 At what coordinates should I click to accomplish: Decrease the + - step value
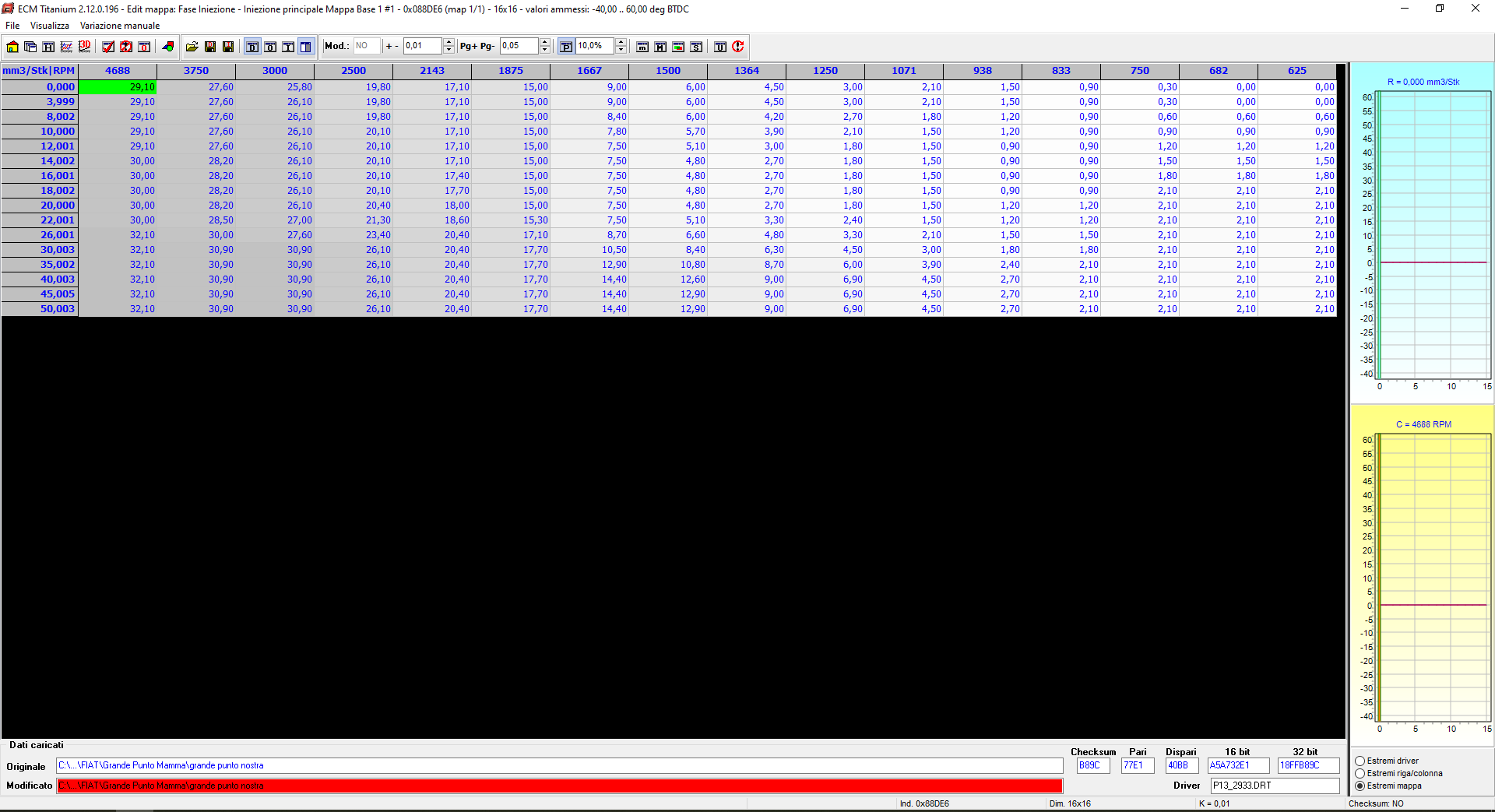click(448, 50)
